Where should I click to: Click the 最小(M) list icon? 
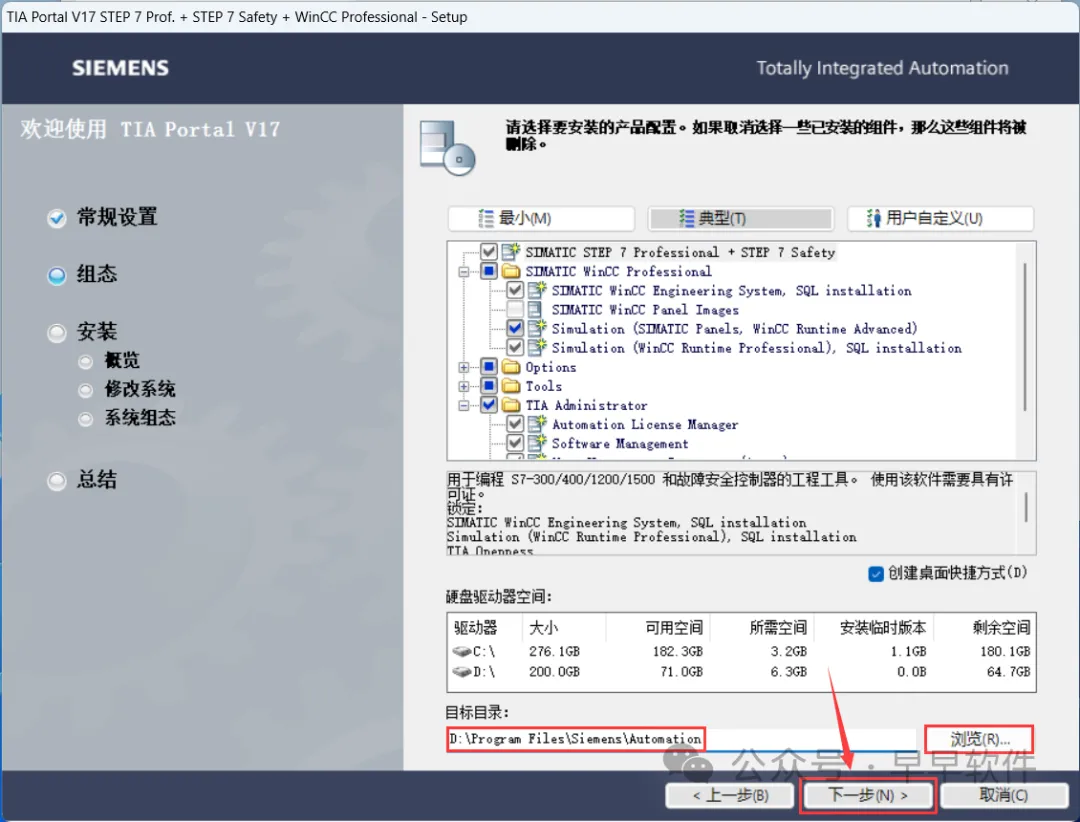click(486, 218)
